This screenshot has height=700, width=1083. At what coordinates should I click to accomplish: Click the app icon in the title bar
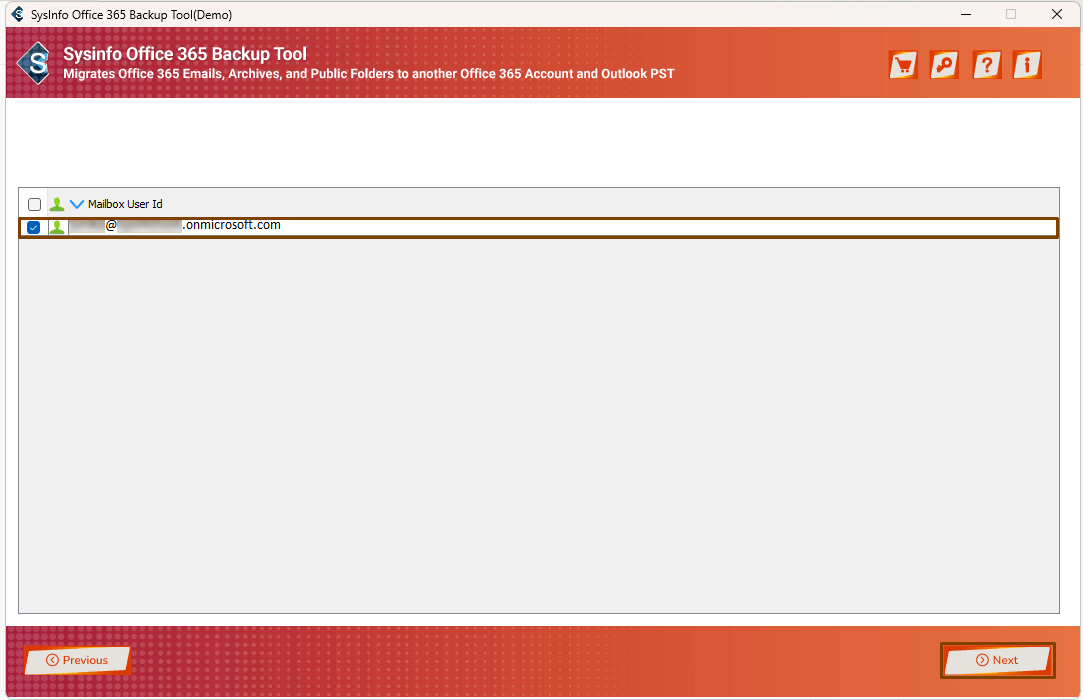tap(17, 15)
